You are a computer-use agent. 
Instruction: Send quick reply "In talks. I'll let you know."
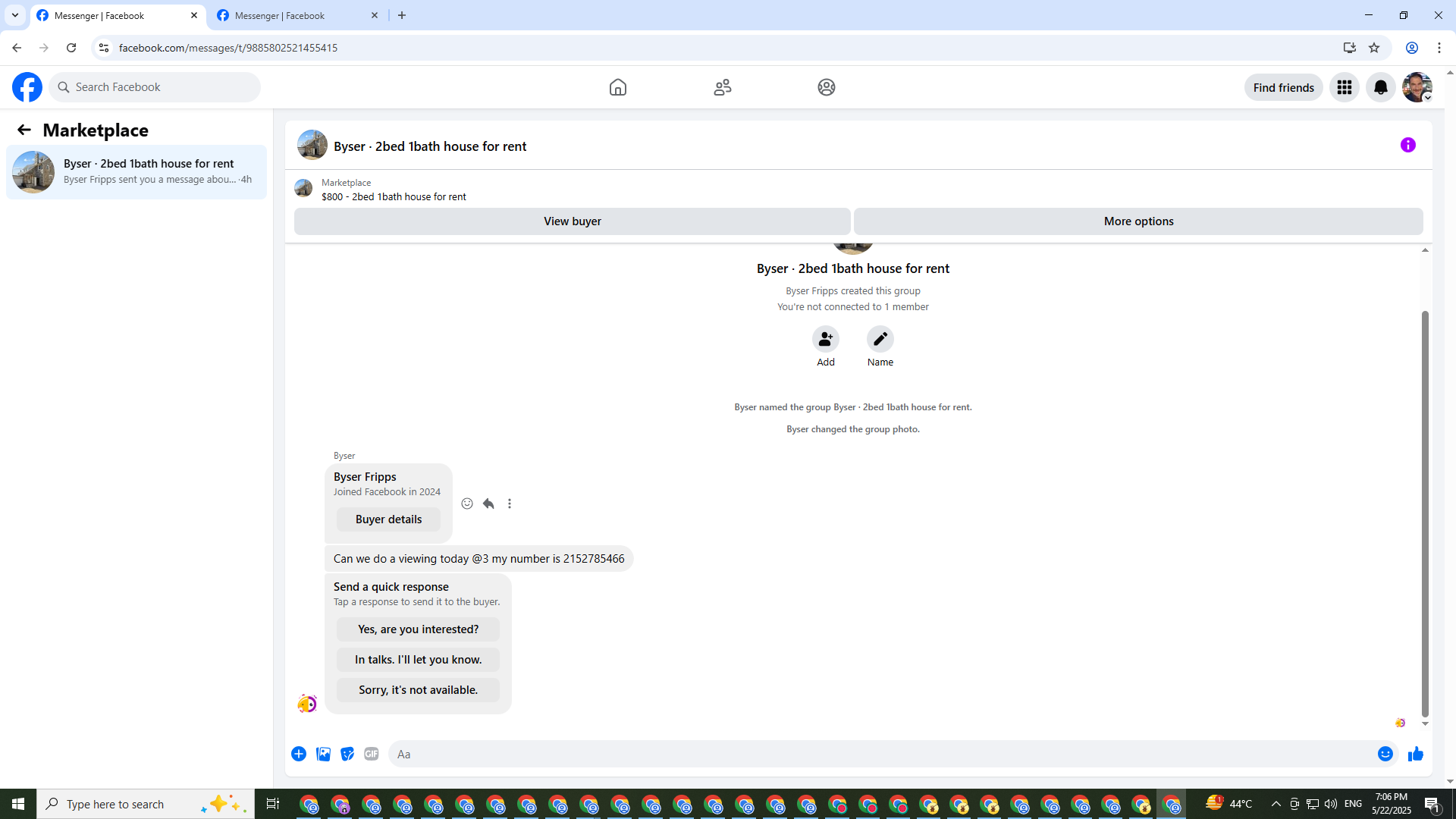[418, 660]
